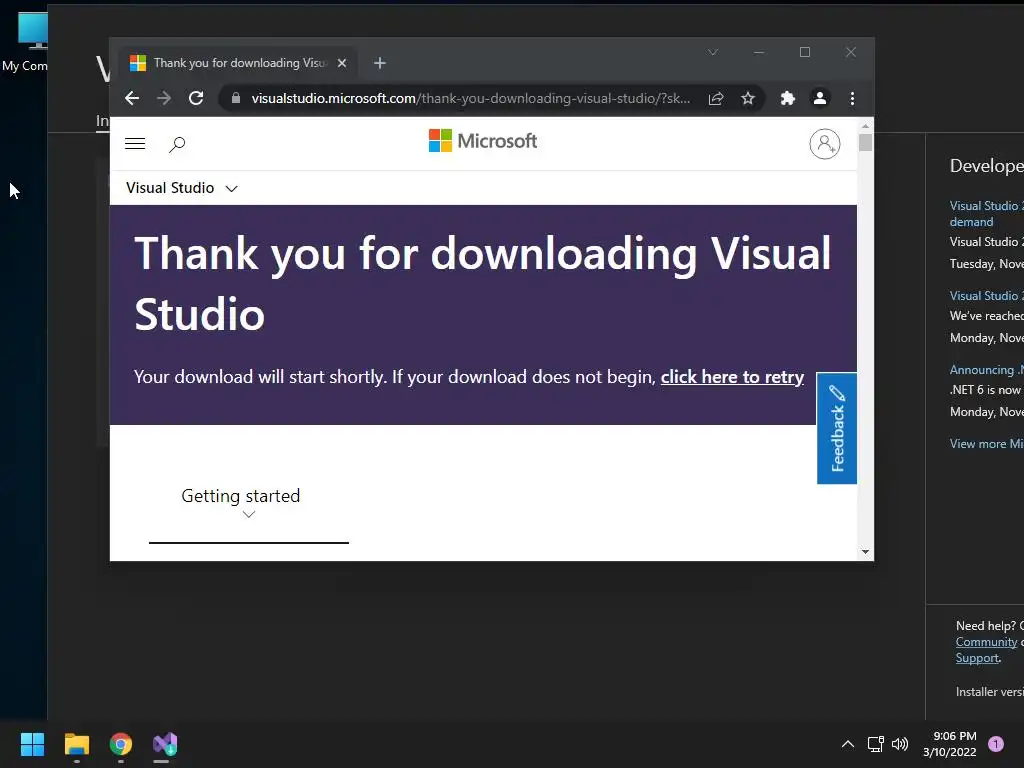The image size is (1024, 768).
Task: View site lock icon information
Action: pyautogui.click(x=236, y=98)
